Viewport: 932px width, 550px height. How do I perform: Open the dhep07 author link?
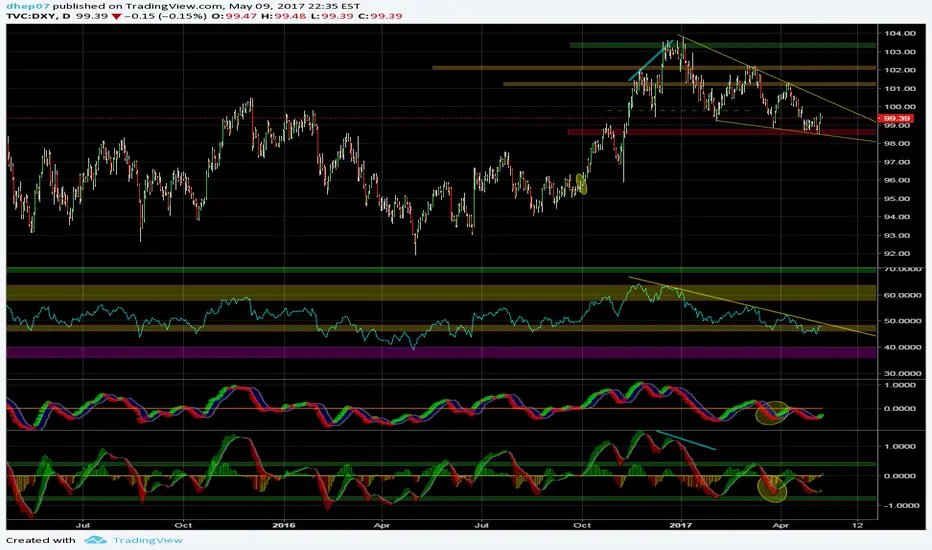coord(28,6)
